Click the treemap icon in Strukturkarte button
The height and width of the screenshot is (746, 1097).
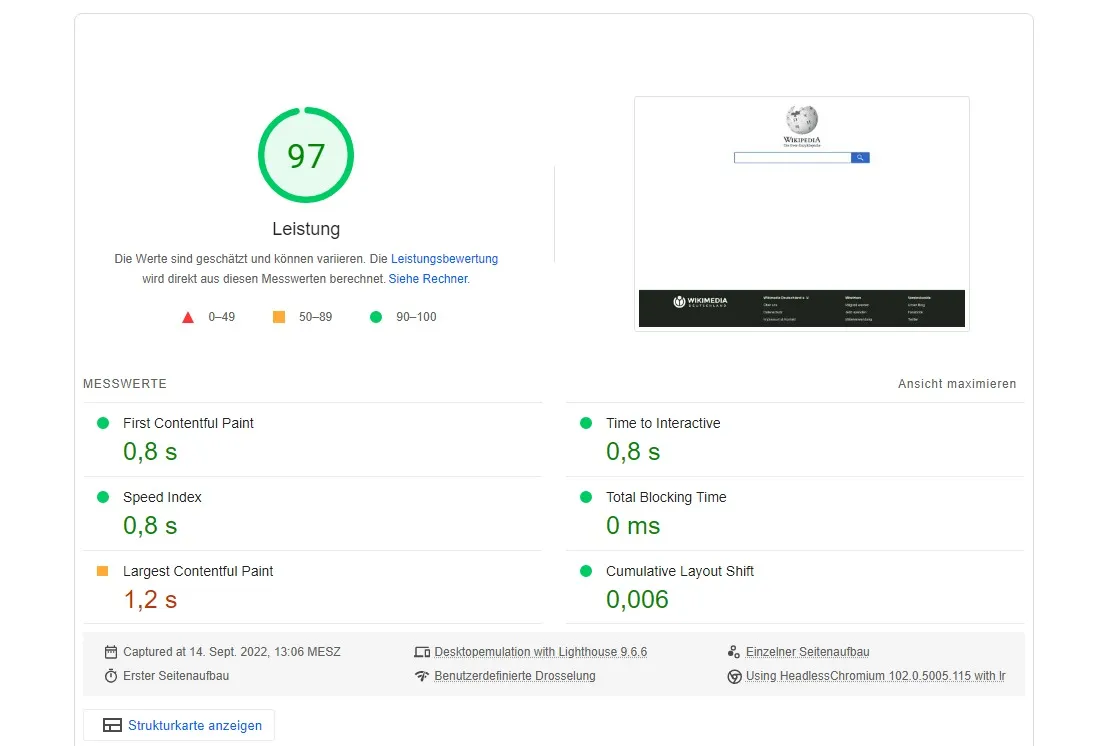point(112,726)
